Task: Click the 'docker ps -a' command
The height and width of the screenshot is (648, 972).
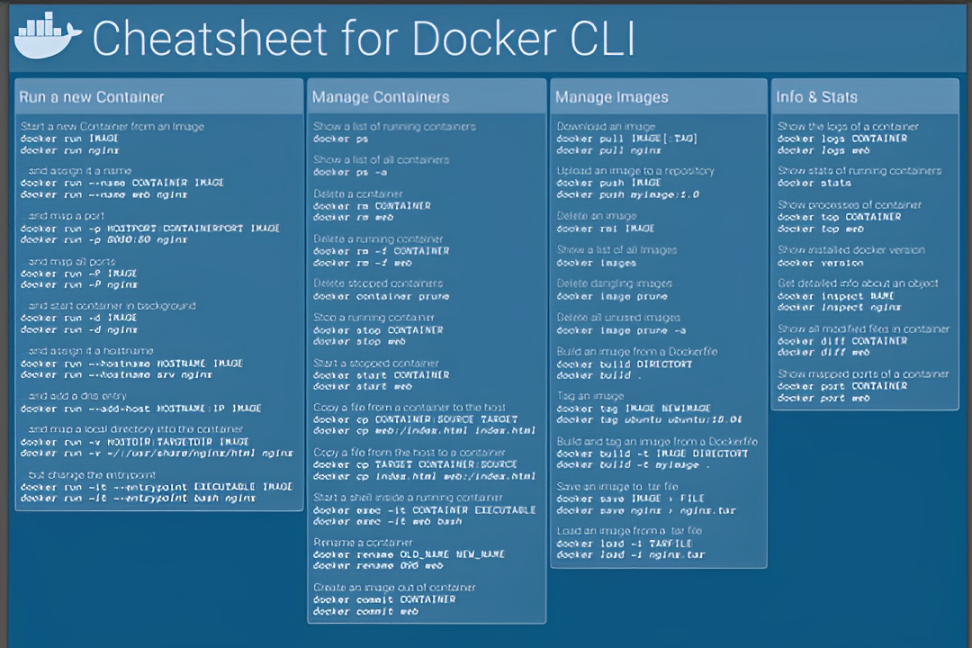Action: tap(350, 172)
